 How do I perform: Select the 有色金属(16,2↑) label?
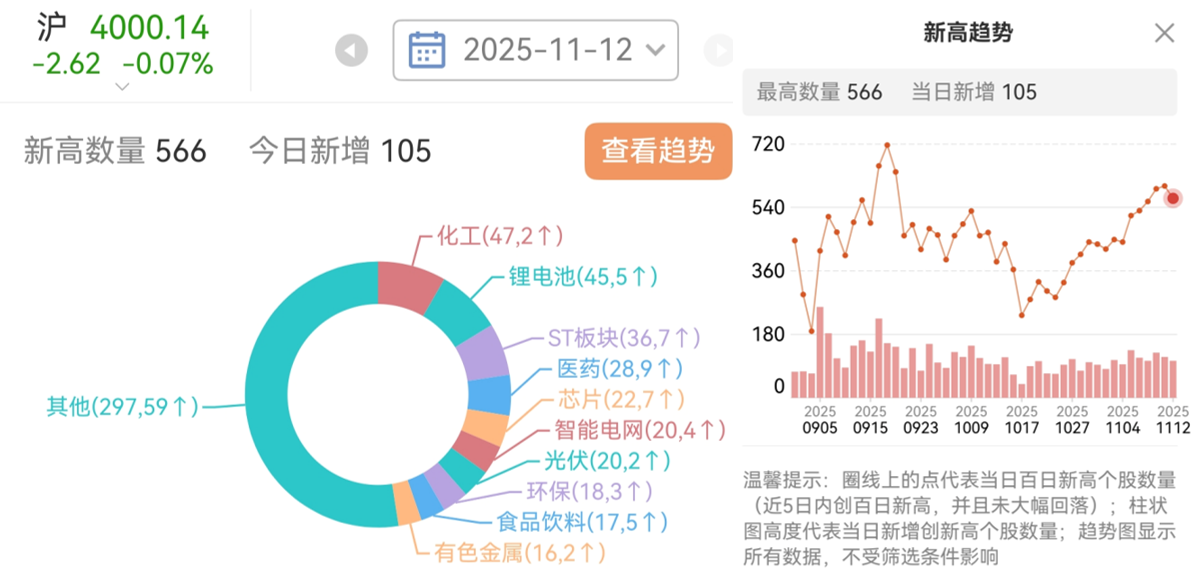click(x=520, y=551)
